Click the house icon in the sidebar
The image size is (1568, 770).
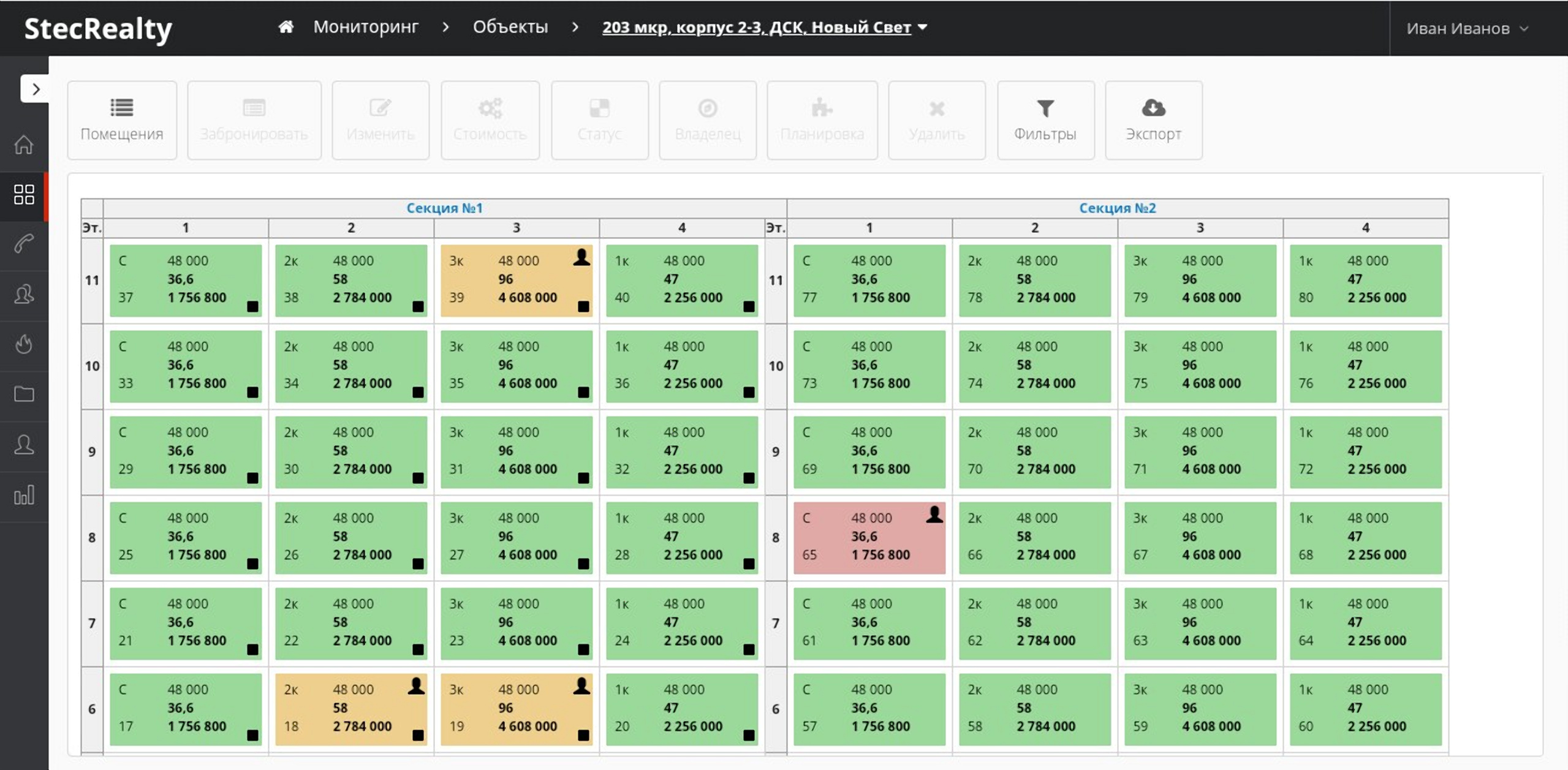(x=24, y=145)
